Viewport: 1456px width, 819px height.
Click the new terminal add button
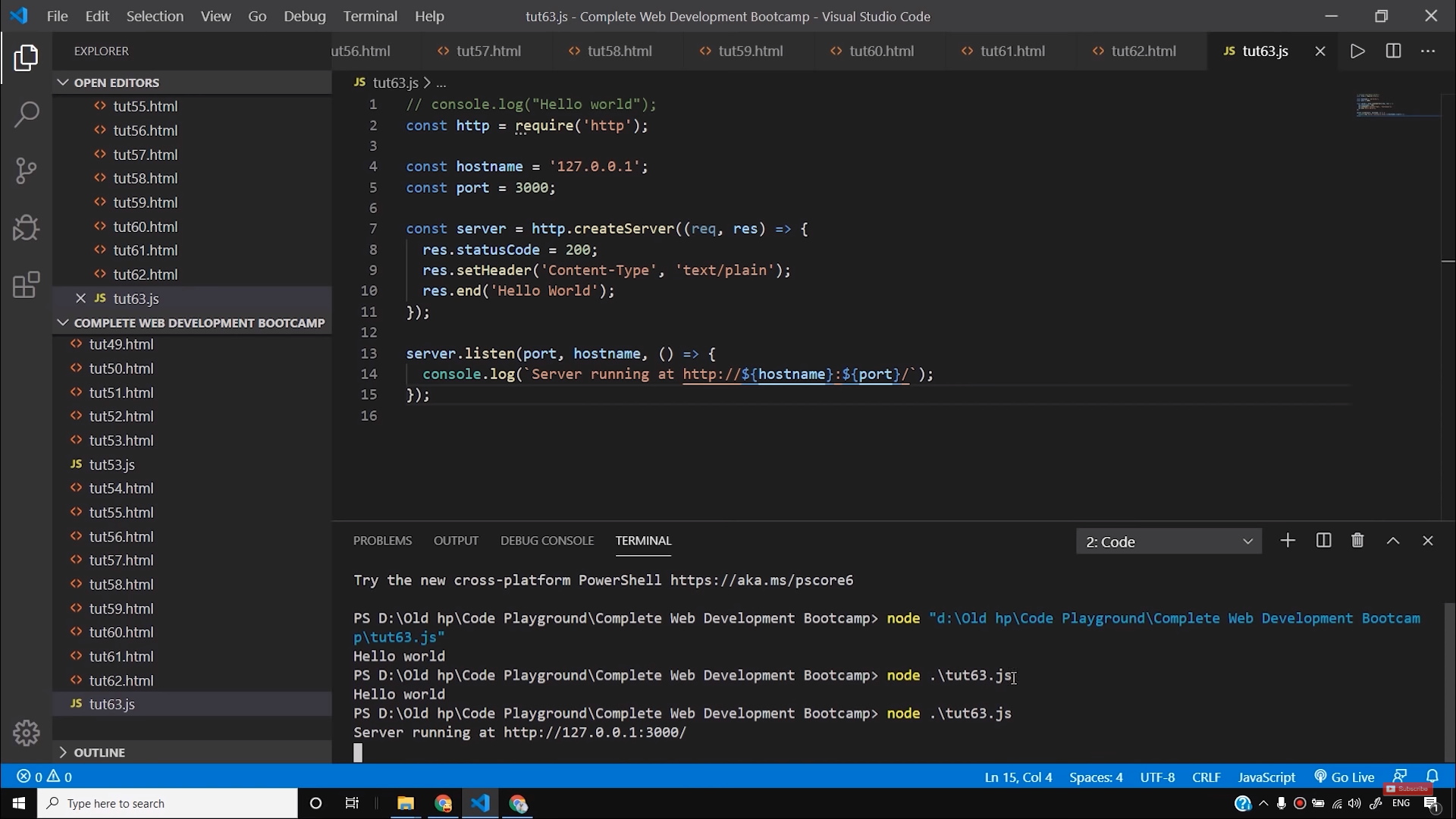click(x=1288, y=540)
